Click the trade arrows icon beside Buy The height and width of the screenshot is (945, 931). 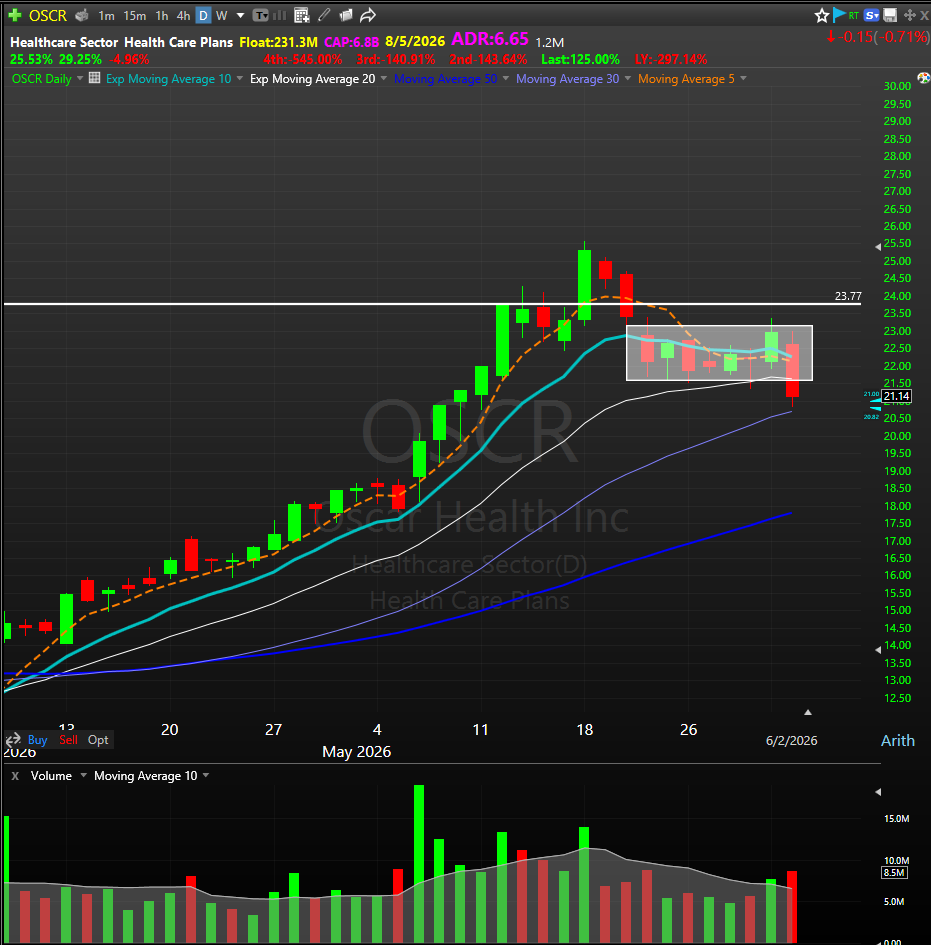tap(13, 739)
